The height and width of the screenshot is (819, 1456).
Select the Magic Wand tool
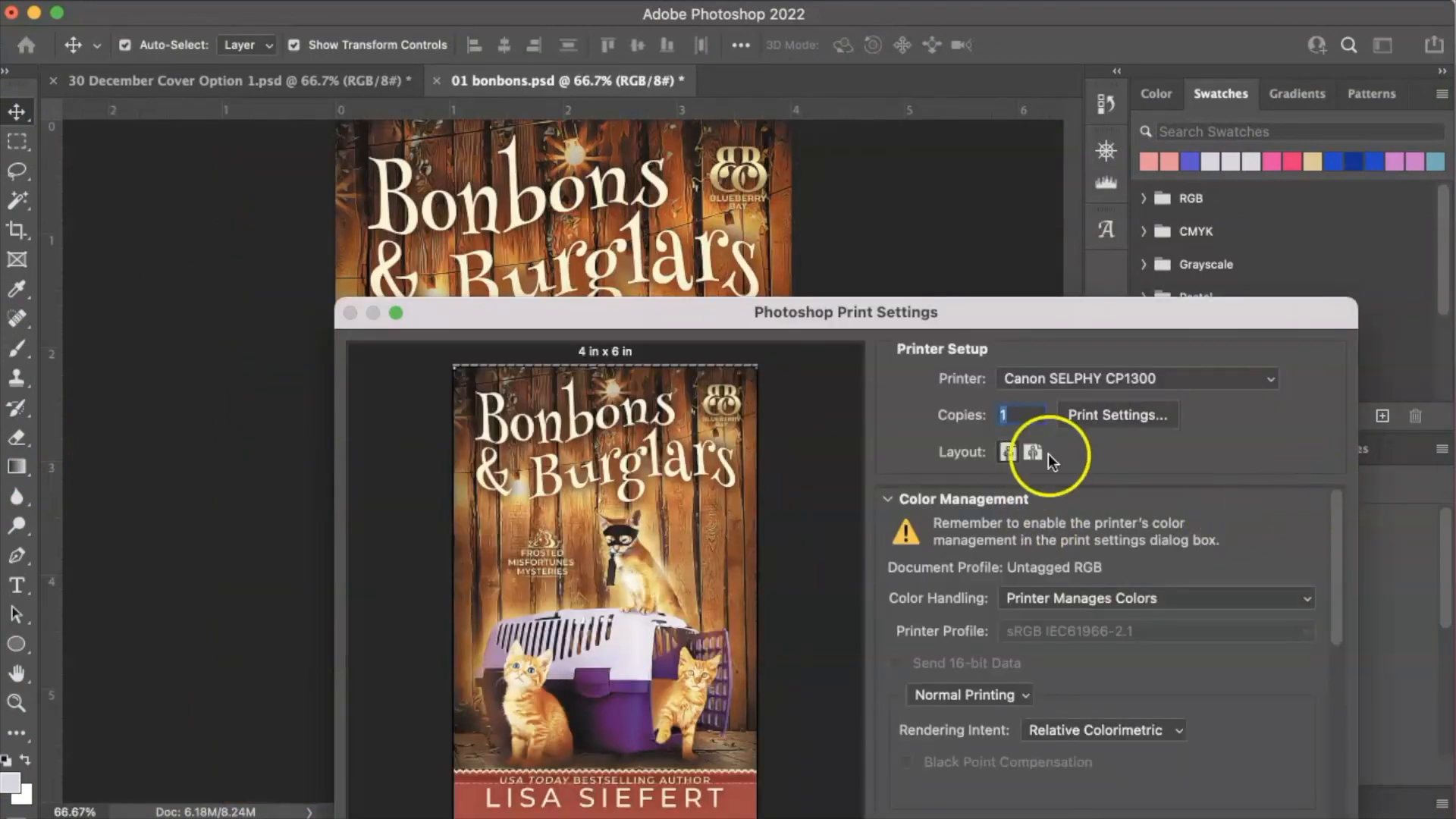[17, 200]
